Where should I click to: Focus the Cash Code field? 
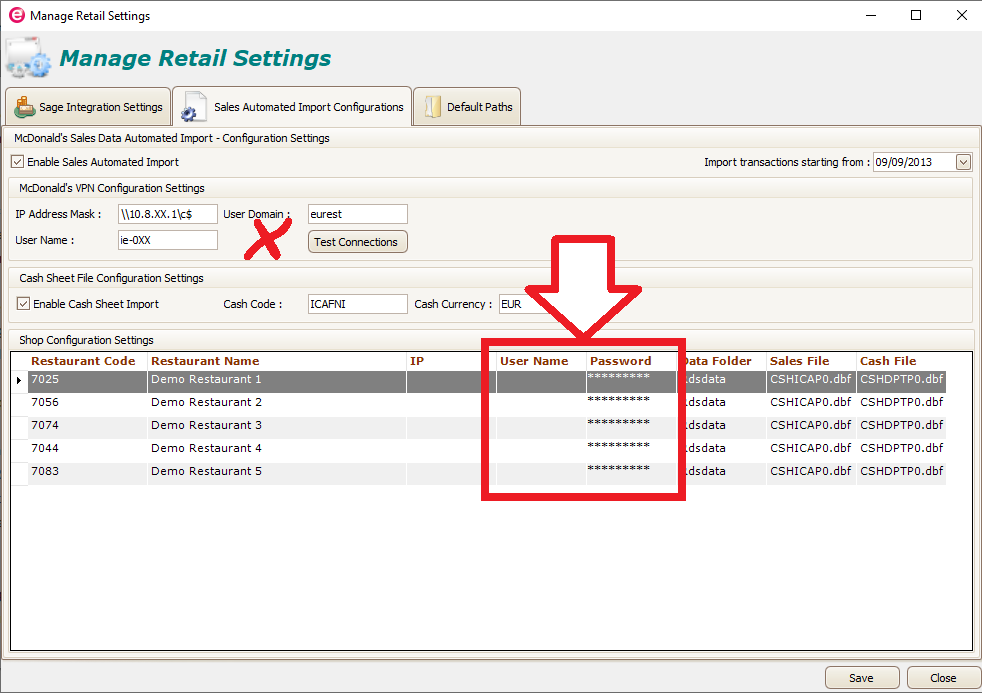(x=358, y=304)
